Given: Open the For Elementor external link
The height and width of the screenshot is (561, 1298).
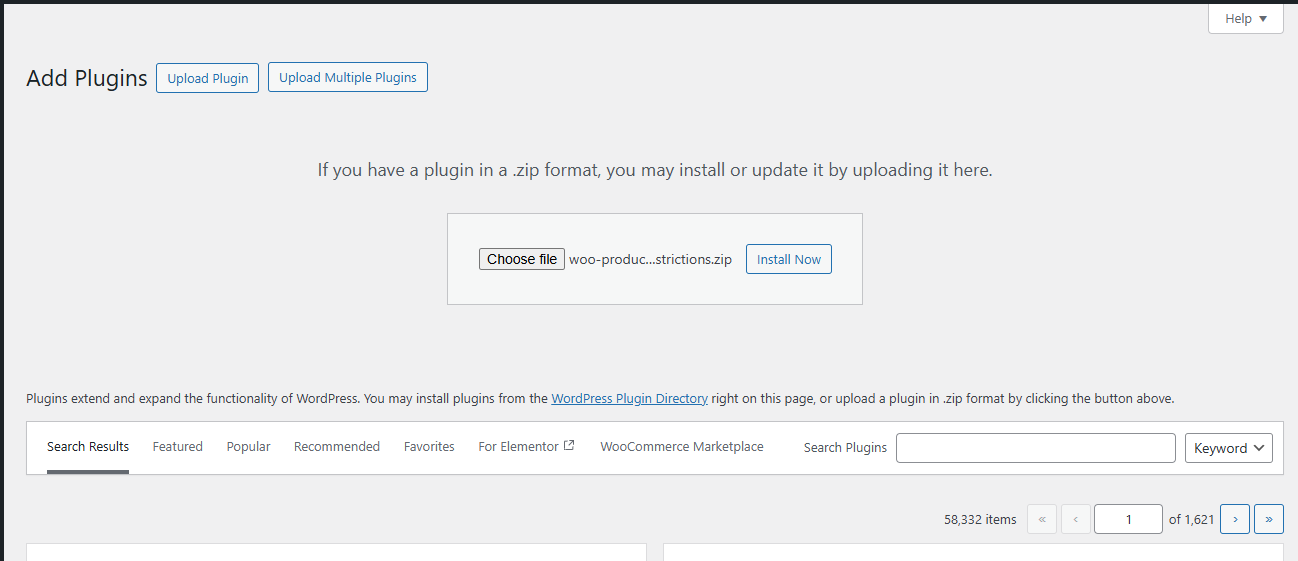Looking at the screenshot, I should [x=518, y=447].
